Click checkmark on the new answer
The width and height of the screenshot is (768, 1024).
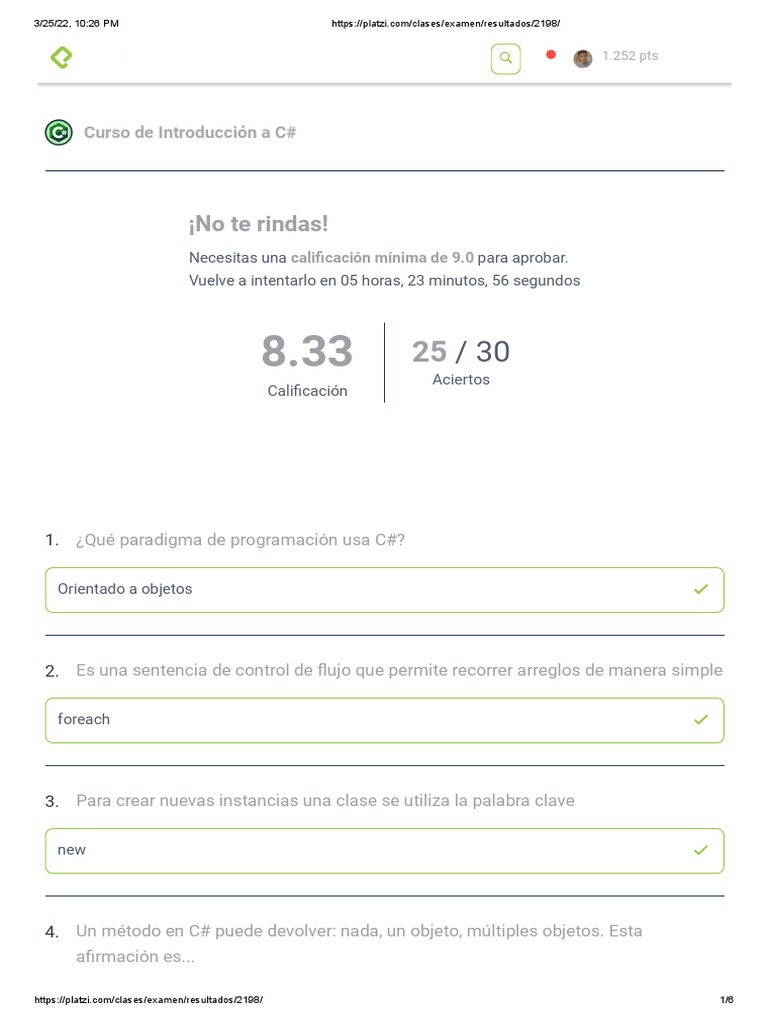point(701,850)
